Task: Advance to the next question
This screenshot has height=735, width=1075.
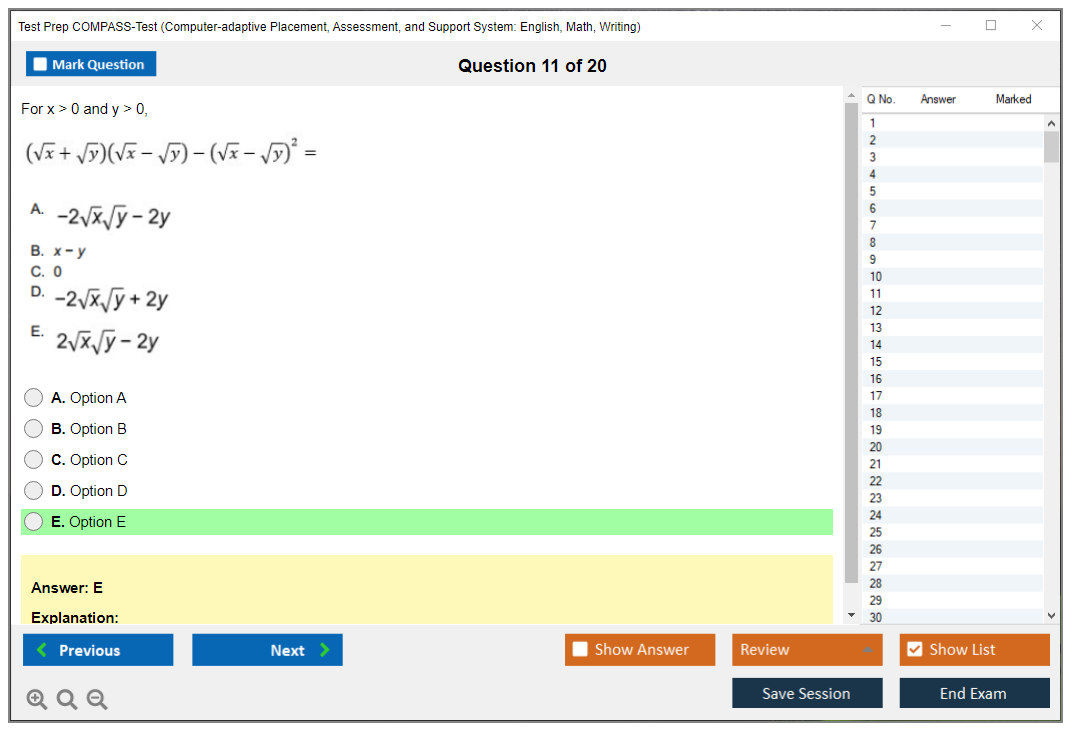Action: coord(267,650)
